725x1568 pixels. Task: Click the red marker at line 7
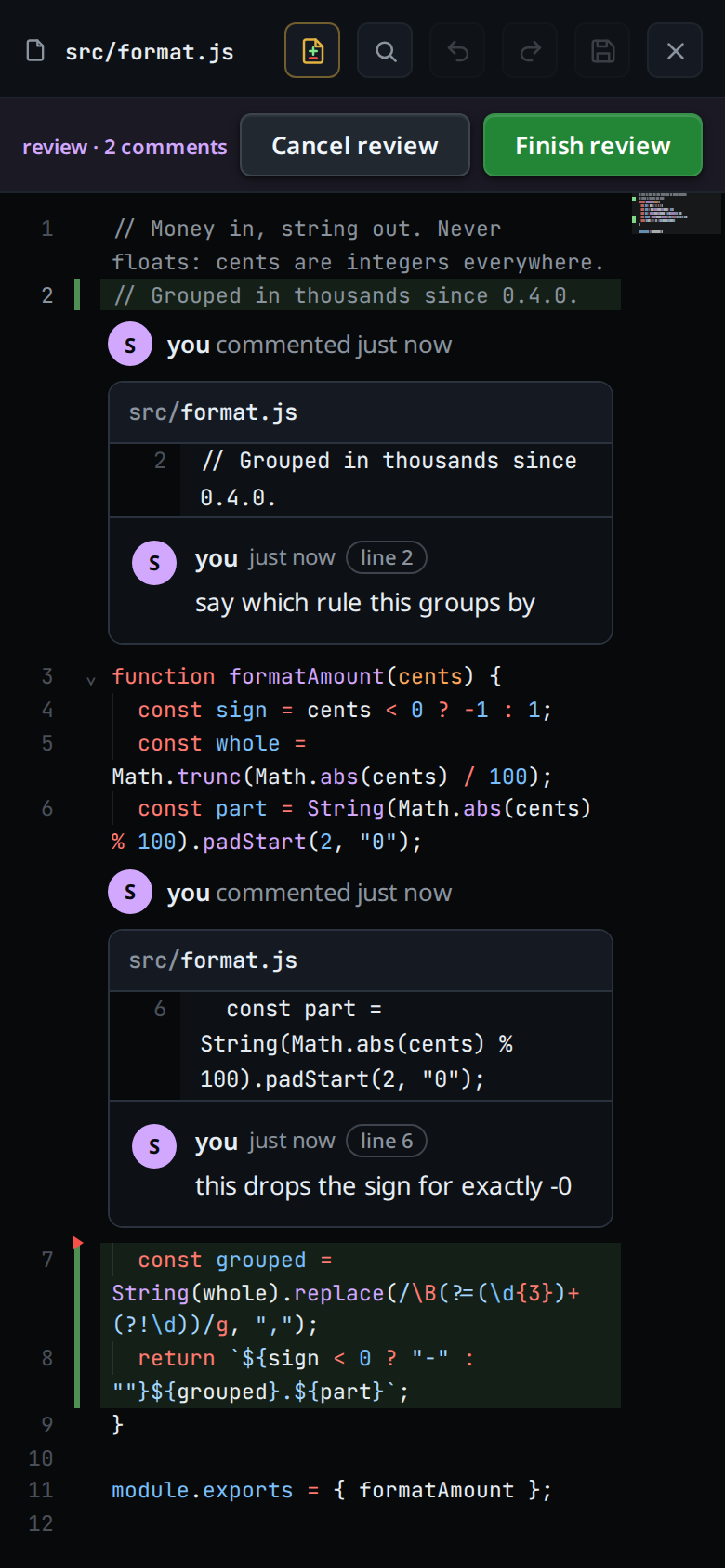point(77,1243)
